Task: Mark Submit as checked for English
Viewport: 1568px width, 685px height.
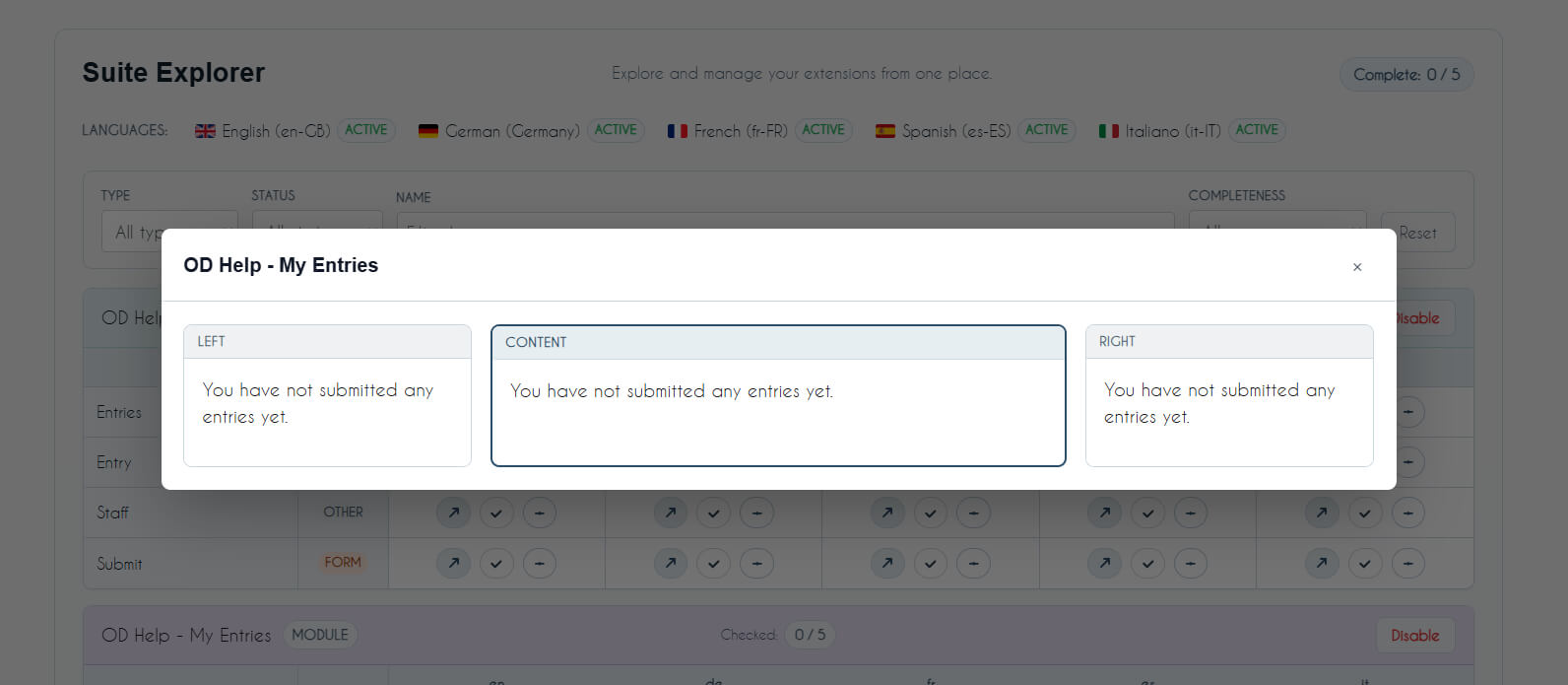Action: pos(496,563)
